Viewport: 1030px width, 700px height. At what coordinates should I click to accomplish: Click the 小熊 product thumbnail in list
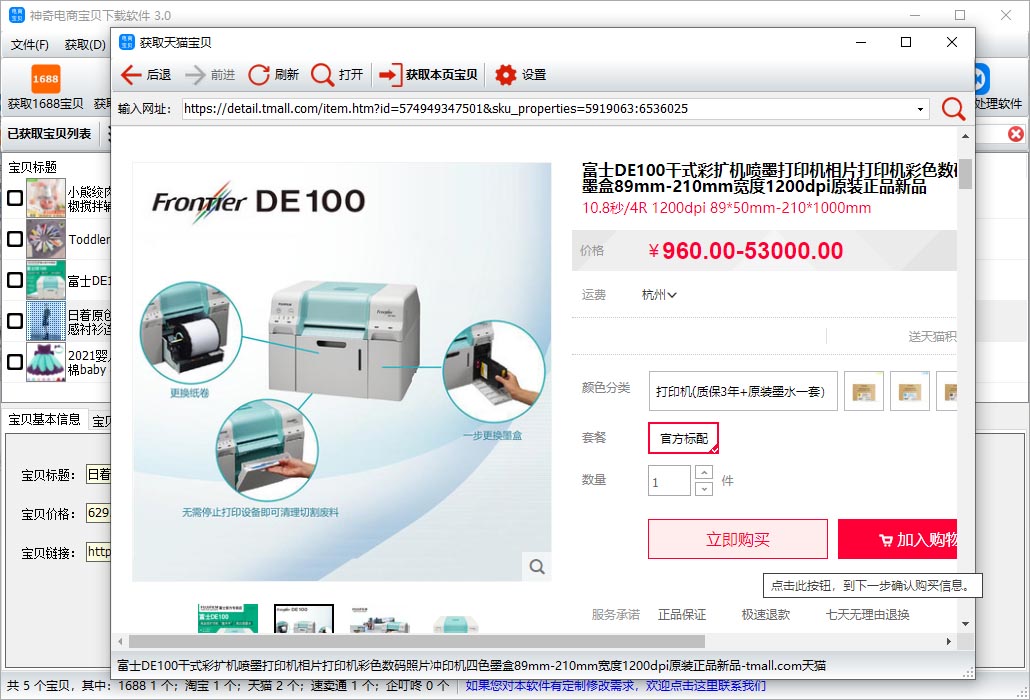46,198
